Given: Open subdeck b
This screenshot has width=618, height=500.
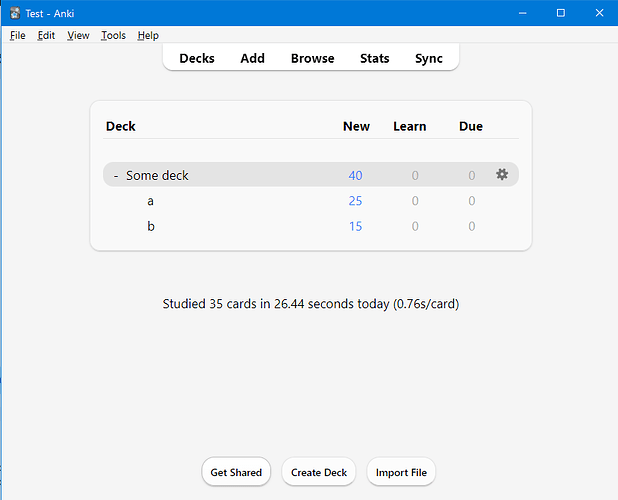Looking at the screenshot, I should coord(151,226).
